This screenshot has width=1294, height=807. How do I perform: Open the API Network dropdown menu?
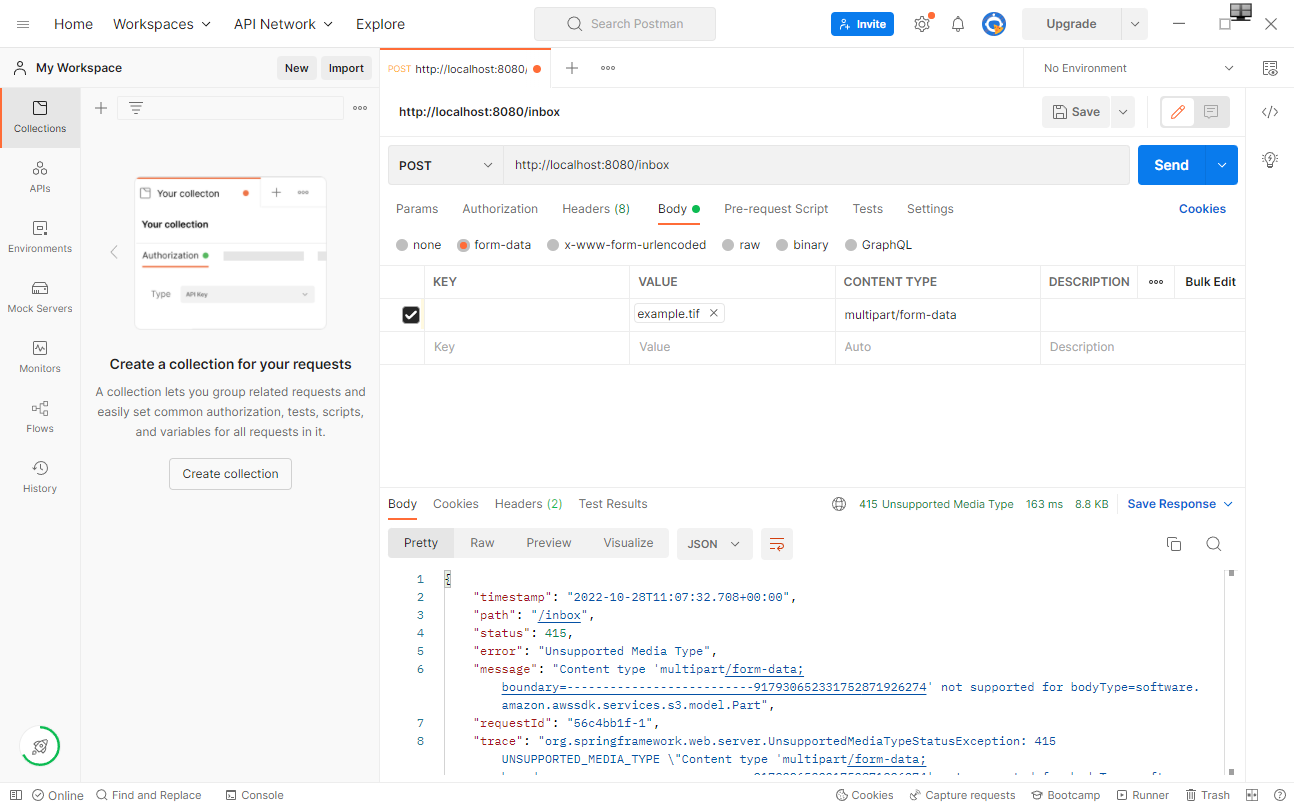tap(284, 24)
